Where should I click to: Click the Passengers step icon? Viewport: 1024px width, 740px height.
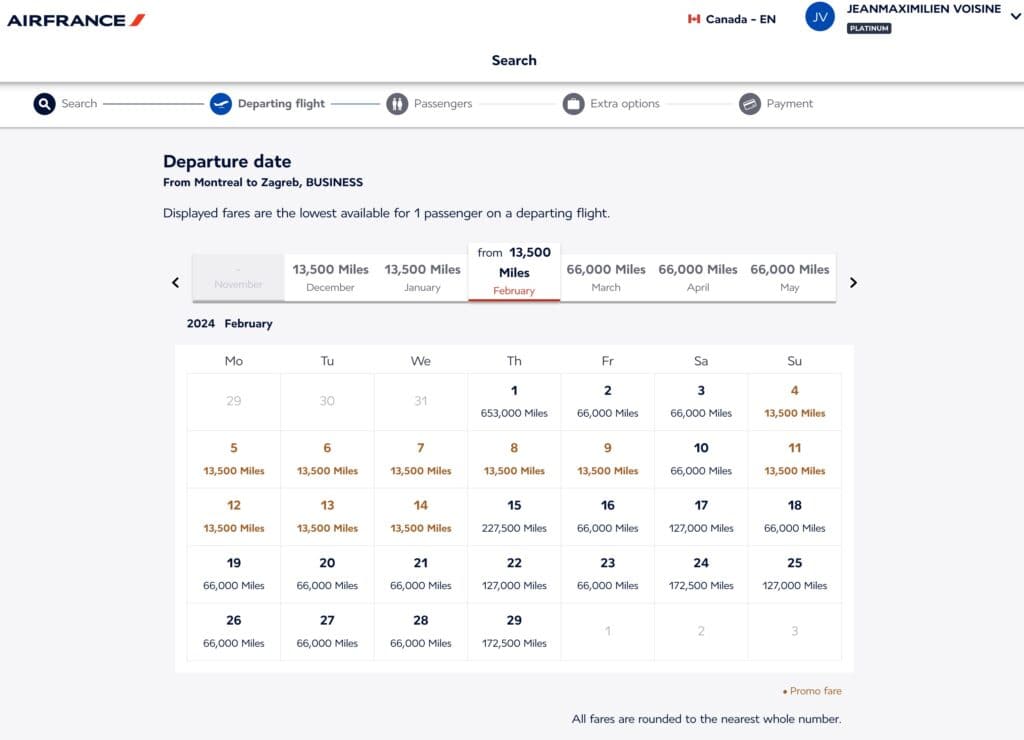tap(397, 104)
